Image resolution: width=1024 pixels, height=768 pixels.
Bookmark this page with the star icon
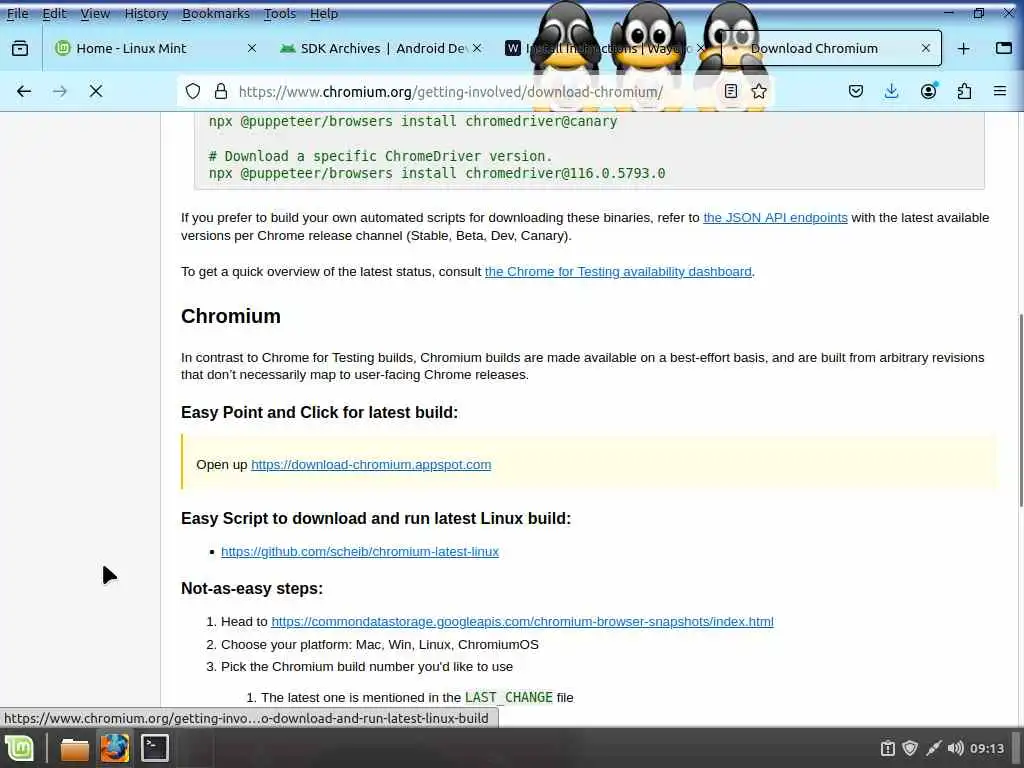click(x=759, y=91)
